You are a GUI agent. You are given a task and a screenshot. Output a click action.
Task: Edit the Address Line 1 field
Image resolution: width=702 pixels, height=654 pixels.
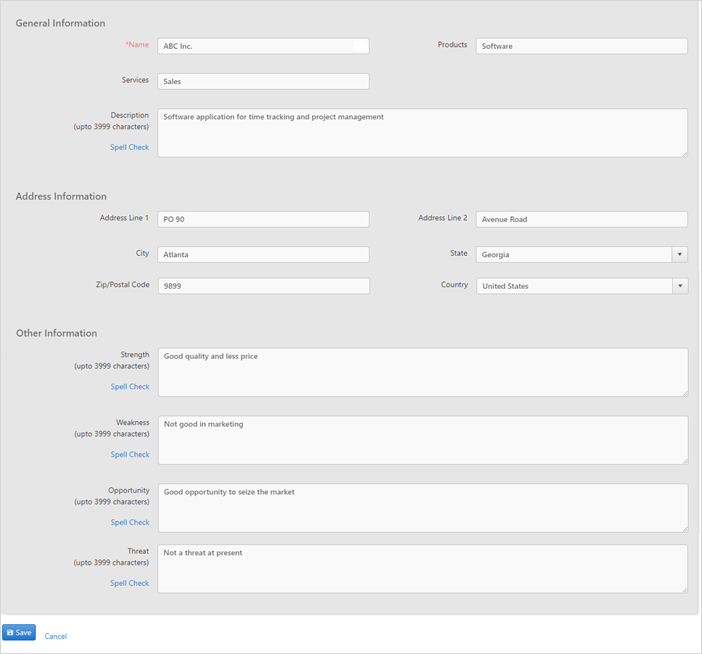click(263, 219)
